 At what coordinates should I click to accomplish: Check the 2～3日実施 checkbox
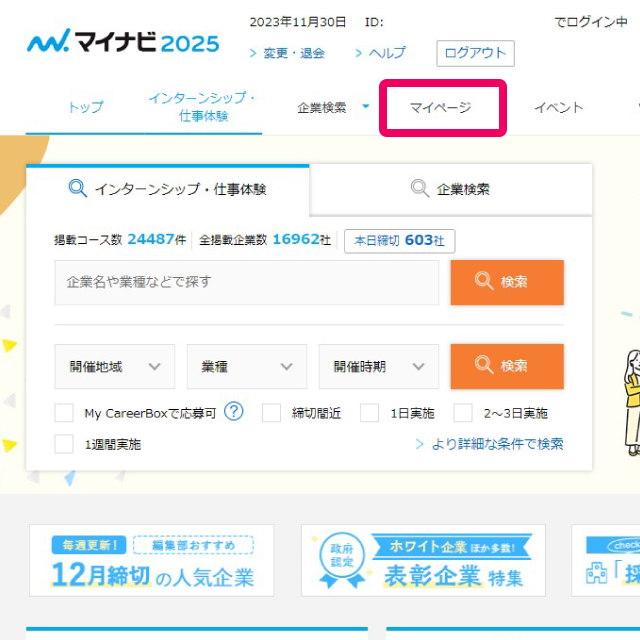[463, 413]
